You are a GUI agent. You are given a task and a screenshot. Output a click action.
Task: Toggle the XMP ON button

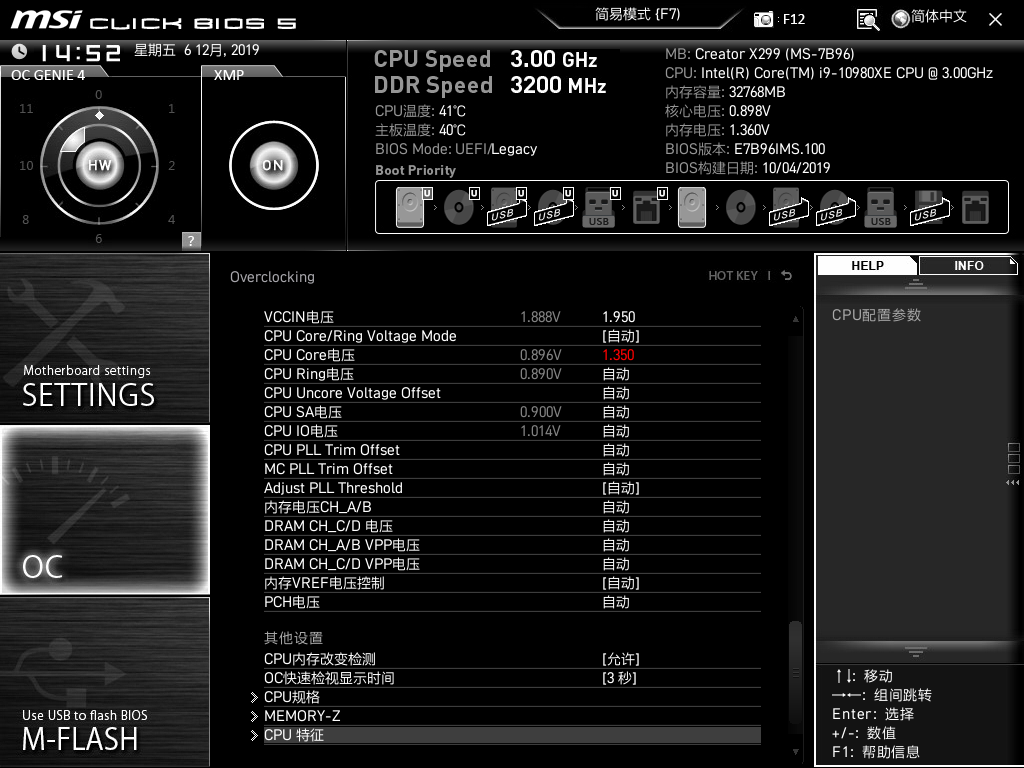point(273,165)
